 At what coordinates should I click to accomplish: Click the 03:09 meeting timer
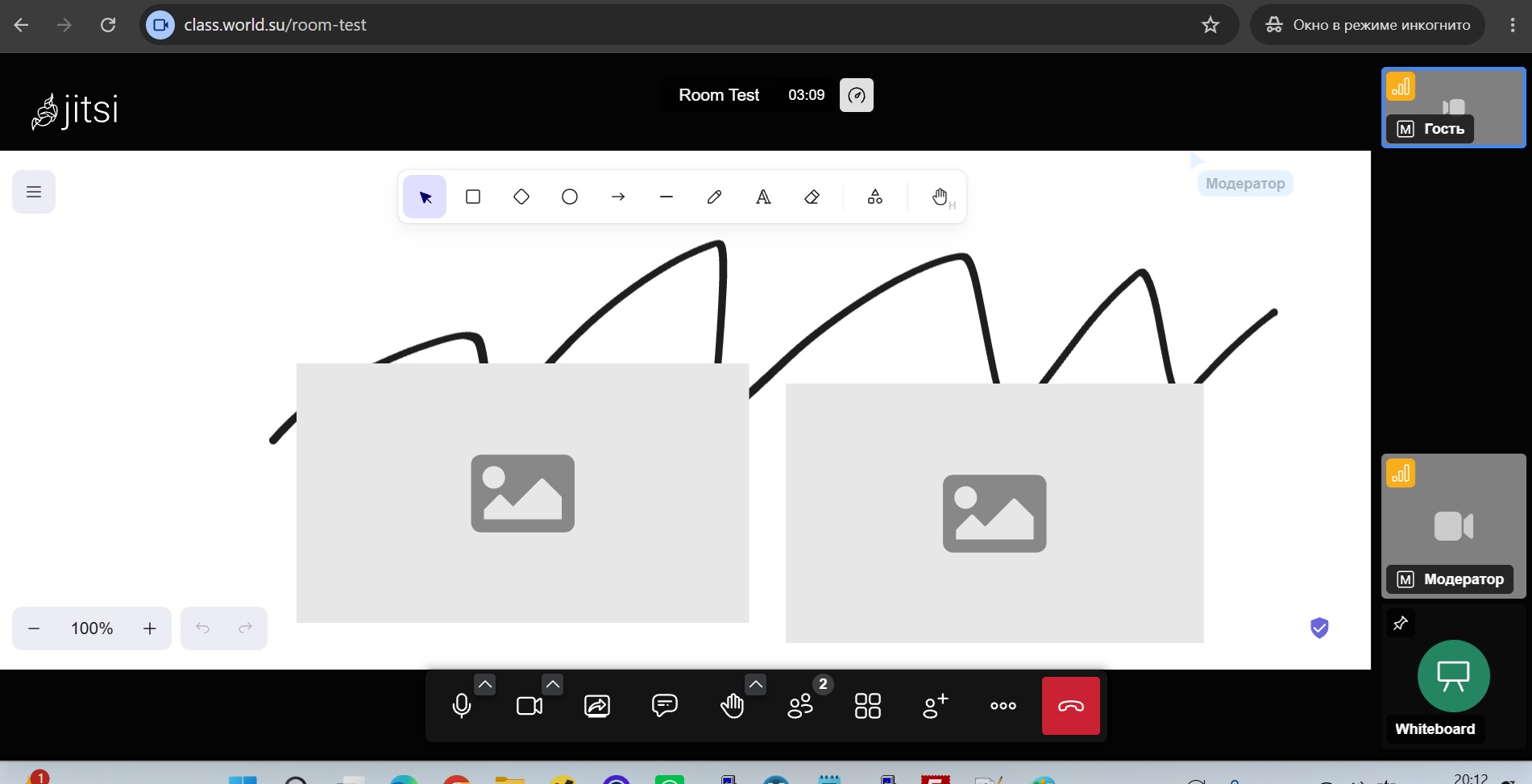pyautogui.click(x=806, y=95)
